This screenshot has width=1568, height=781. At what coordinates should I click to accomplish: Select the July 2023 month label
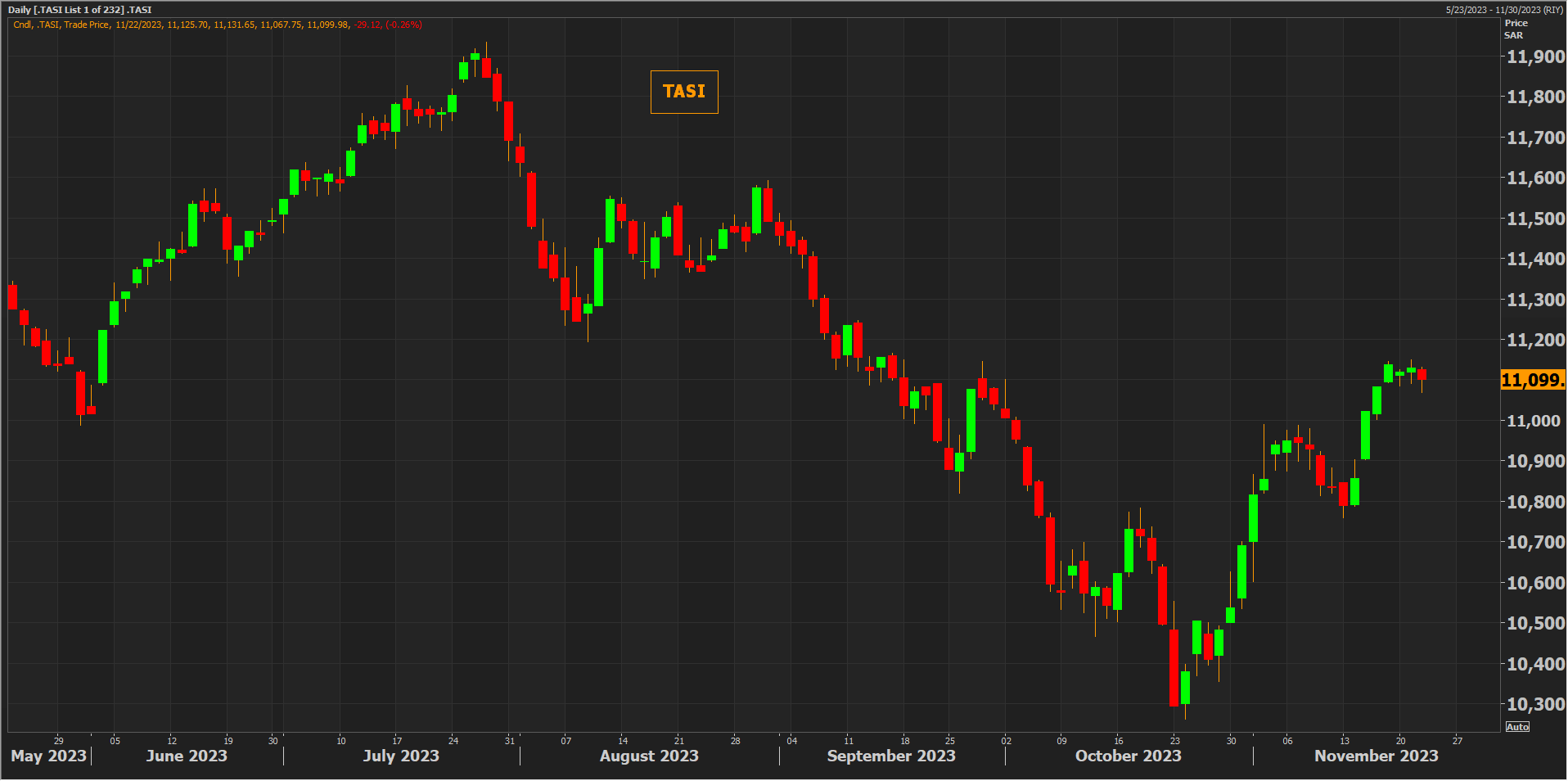401,756
